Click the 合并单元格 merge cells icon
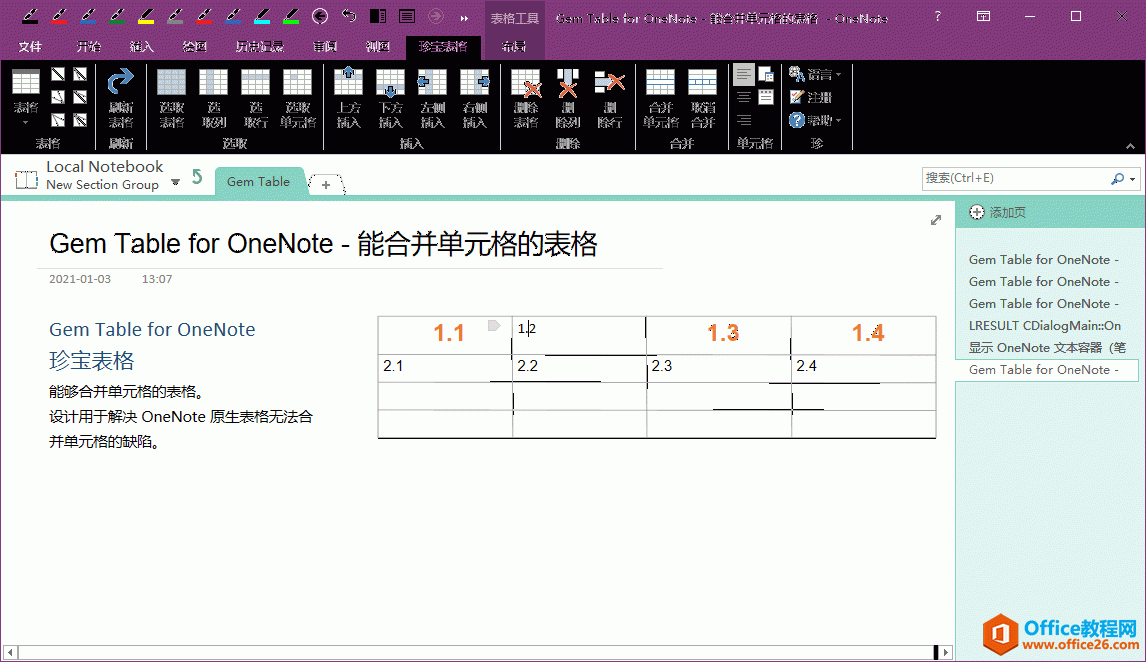1146x662 pixels. pos(661,80)
